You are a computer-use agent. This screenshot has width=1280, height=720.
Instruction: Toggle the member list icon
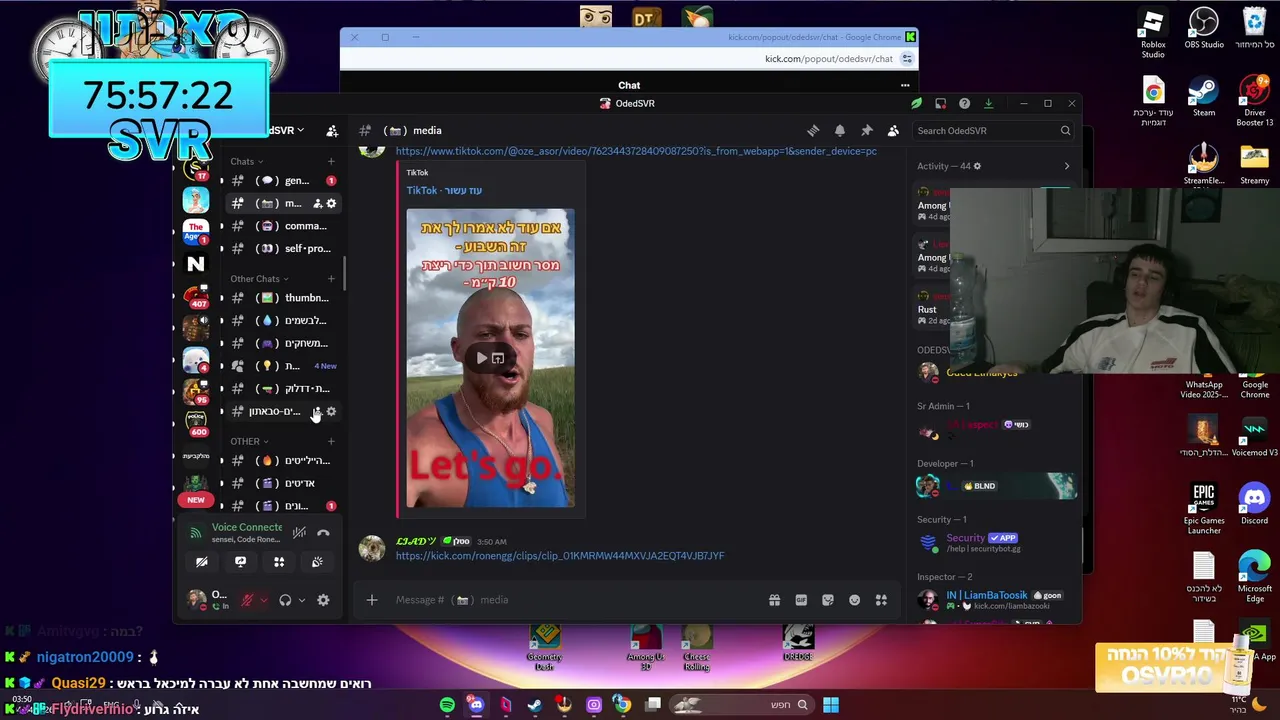point(893,131)
